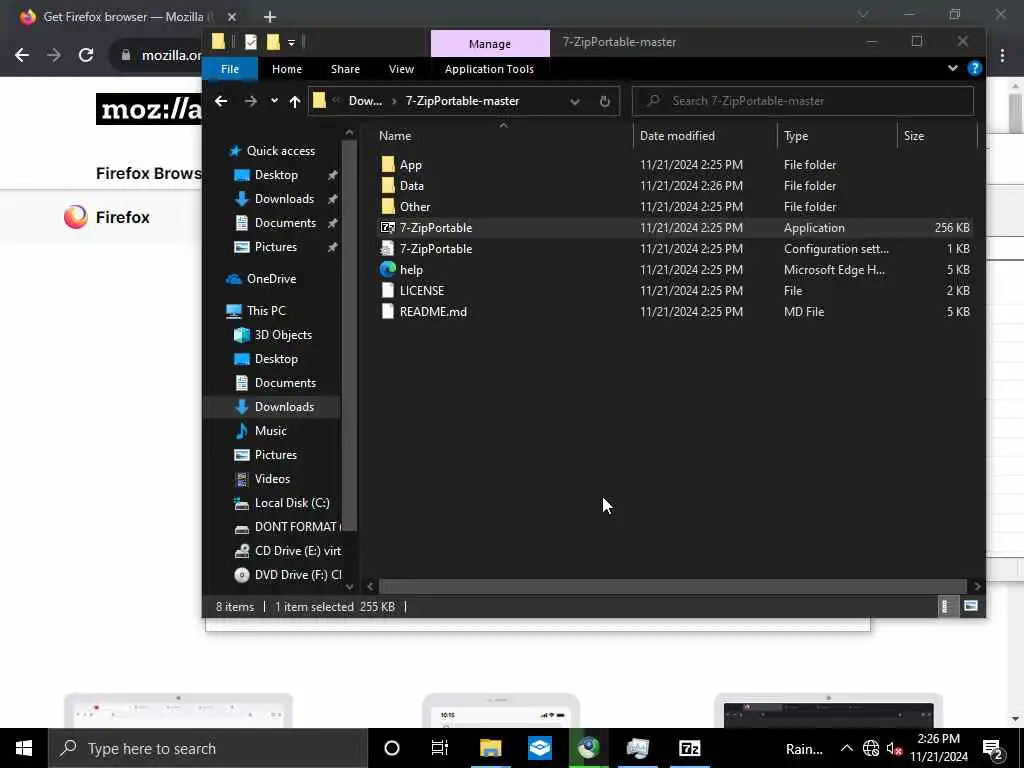Viewport: 1024px width, 768px height.
Task: Click the Dow... breadcrumb in address bar
Action: pyautogui.click(x=365, y=101)
